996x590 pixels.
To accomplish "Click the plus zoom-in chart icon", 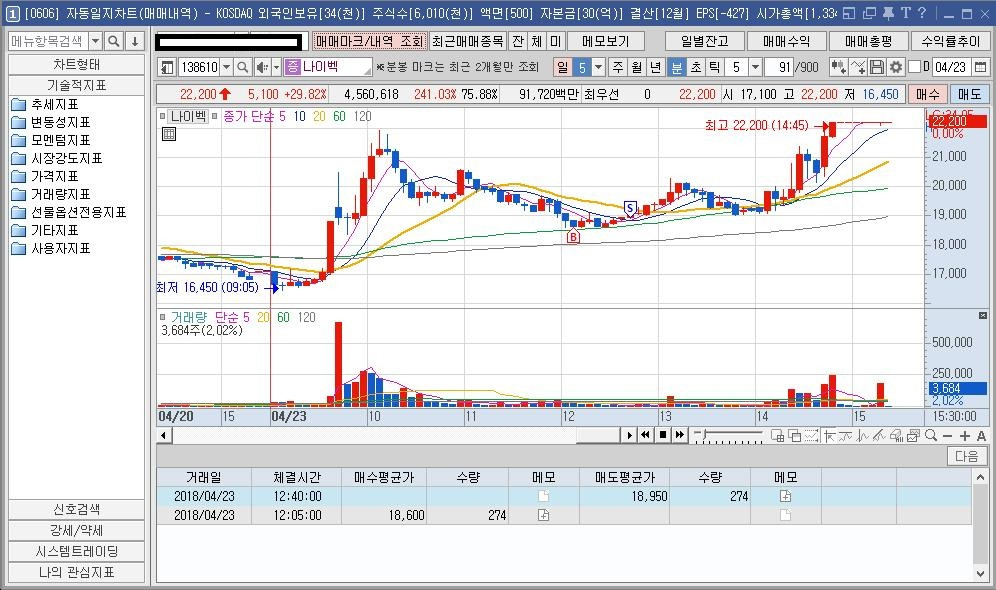I will pyautogui.click(x=964, y=436).
